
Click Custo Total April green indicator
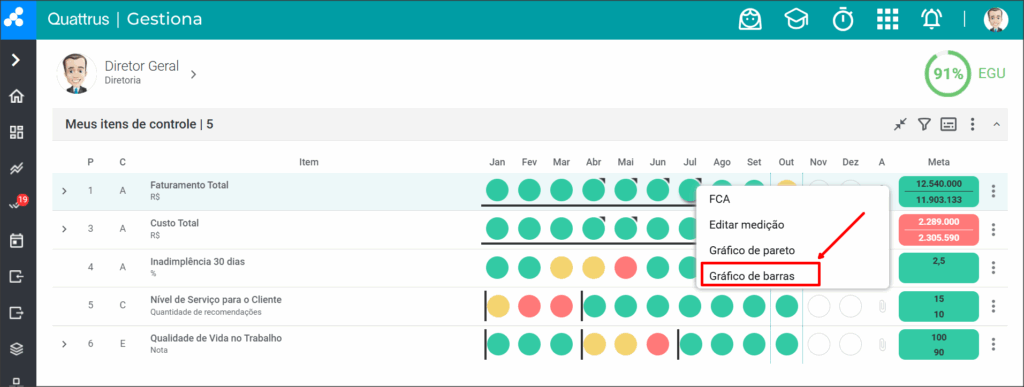coord(594,229)
